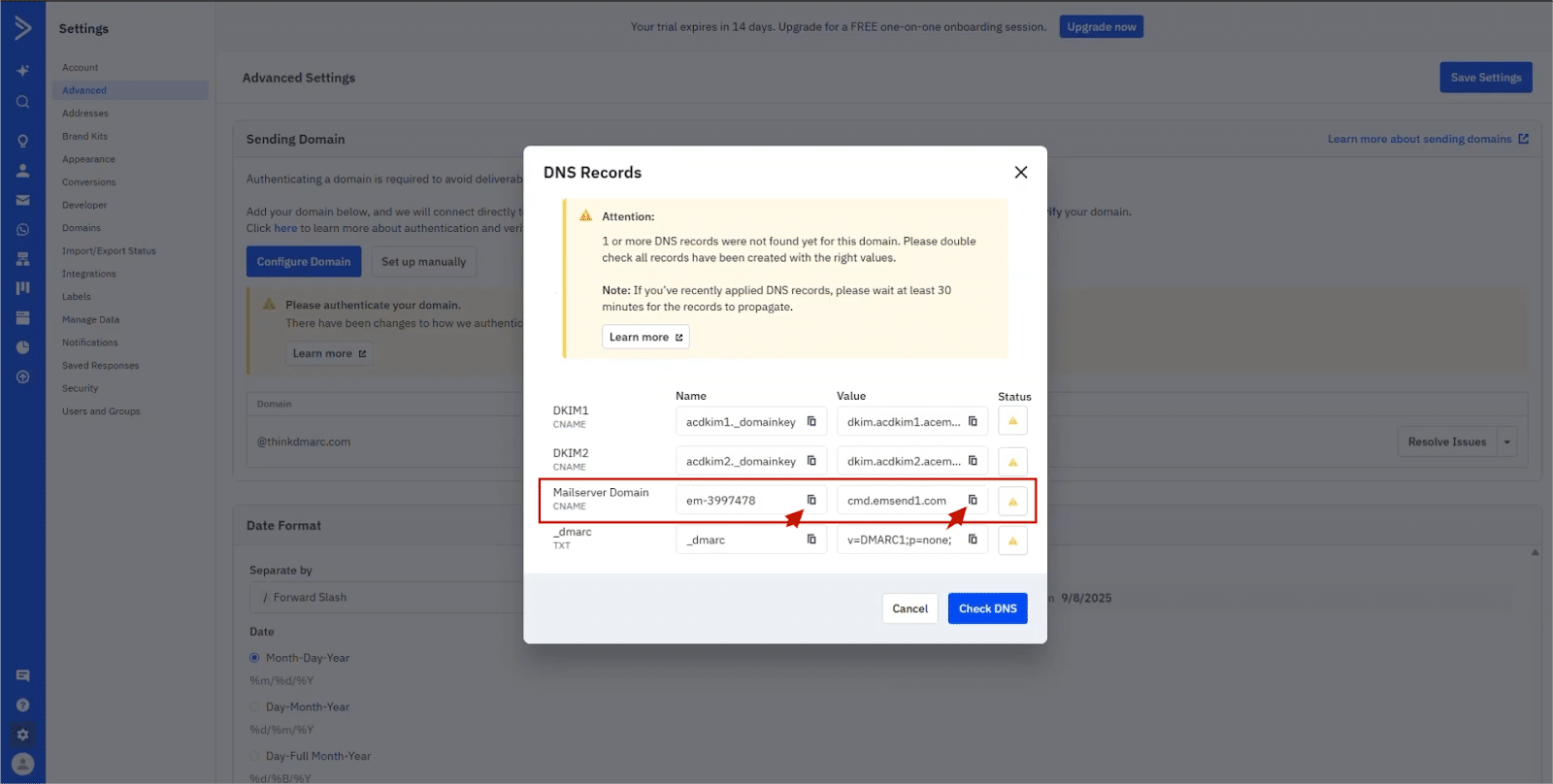The image size is (1553, 784).
Task: Open search from the left sidebar
Action: pyautogui.click(x=22, y=102)
